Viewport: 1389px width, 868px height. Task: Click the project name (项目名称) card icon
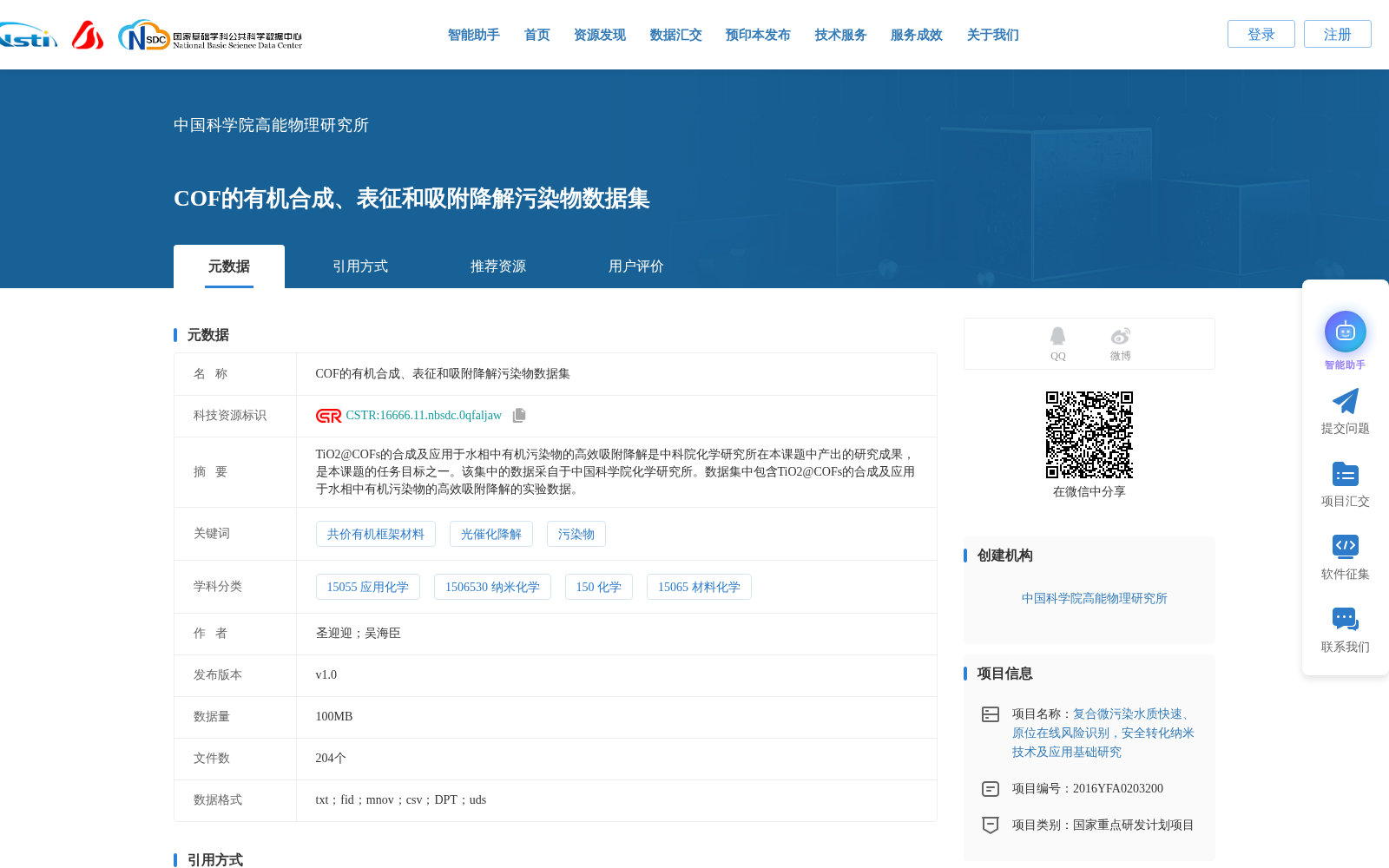pyautogui.click(x=991, y=714)
